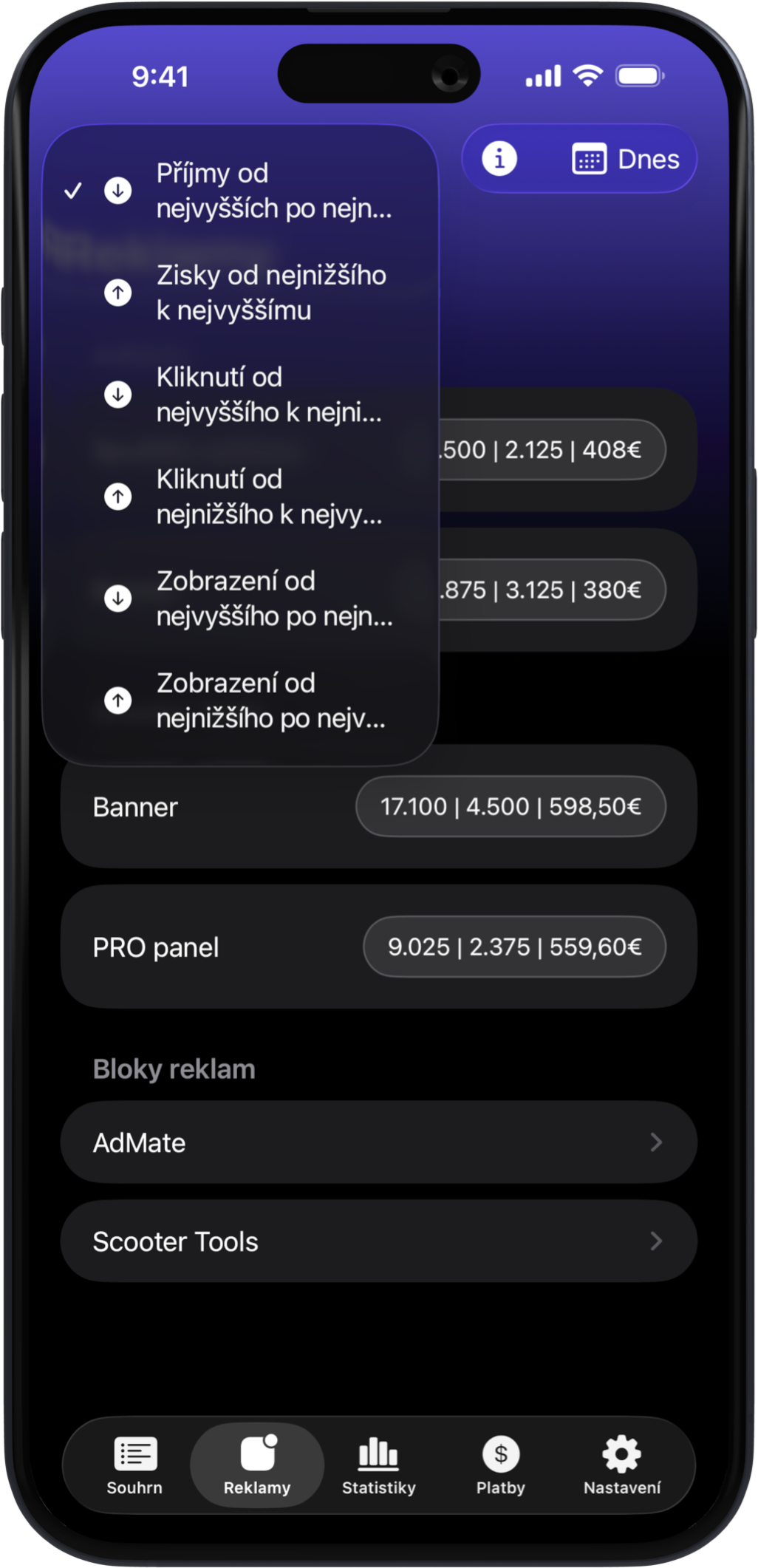
Task: Tap the Banner stats pill 17.100 | 4.500
Action: (511, 806)
